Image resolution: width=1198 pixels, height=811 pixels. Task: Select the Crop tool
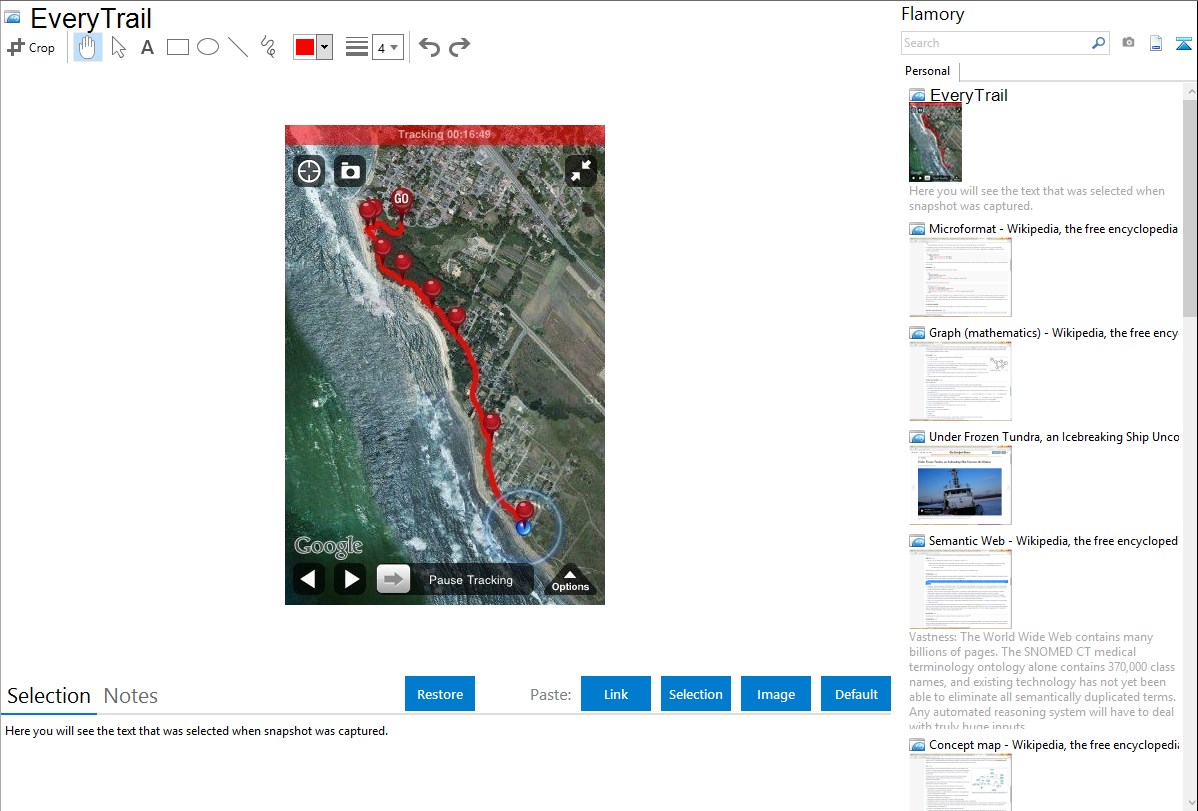(x=31, y=47)
